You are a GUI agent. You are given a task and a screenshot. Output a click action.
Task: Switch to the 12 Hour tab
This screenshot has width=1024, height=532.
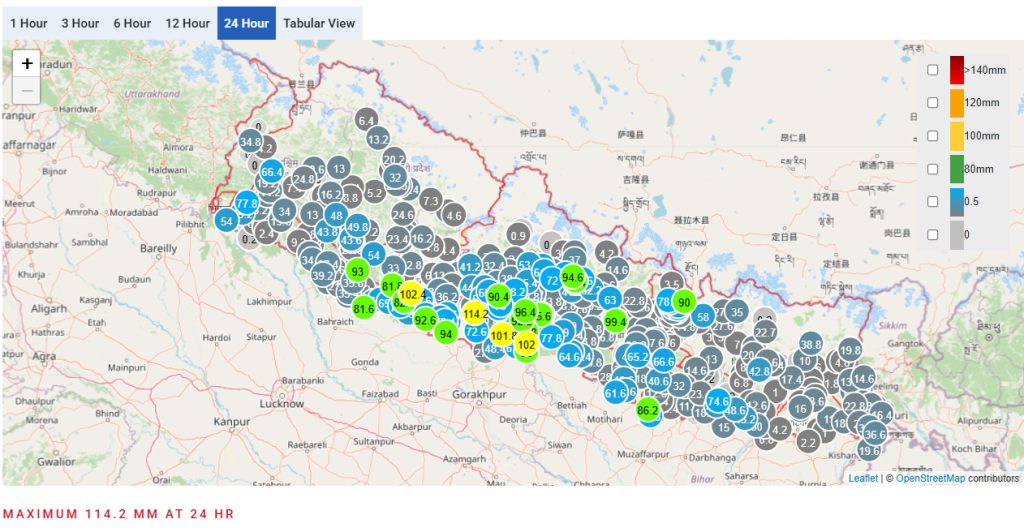pyautogui.click(x=187, y=23)
